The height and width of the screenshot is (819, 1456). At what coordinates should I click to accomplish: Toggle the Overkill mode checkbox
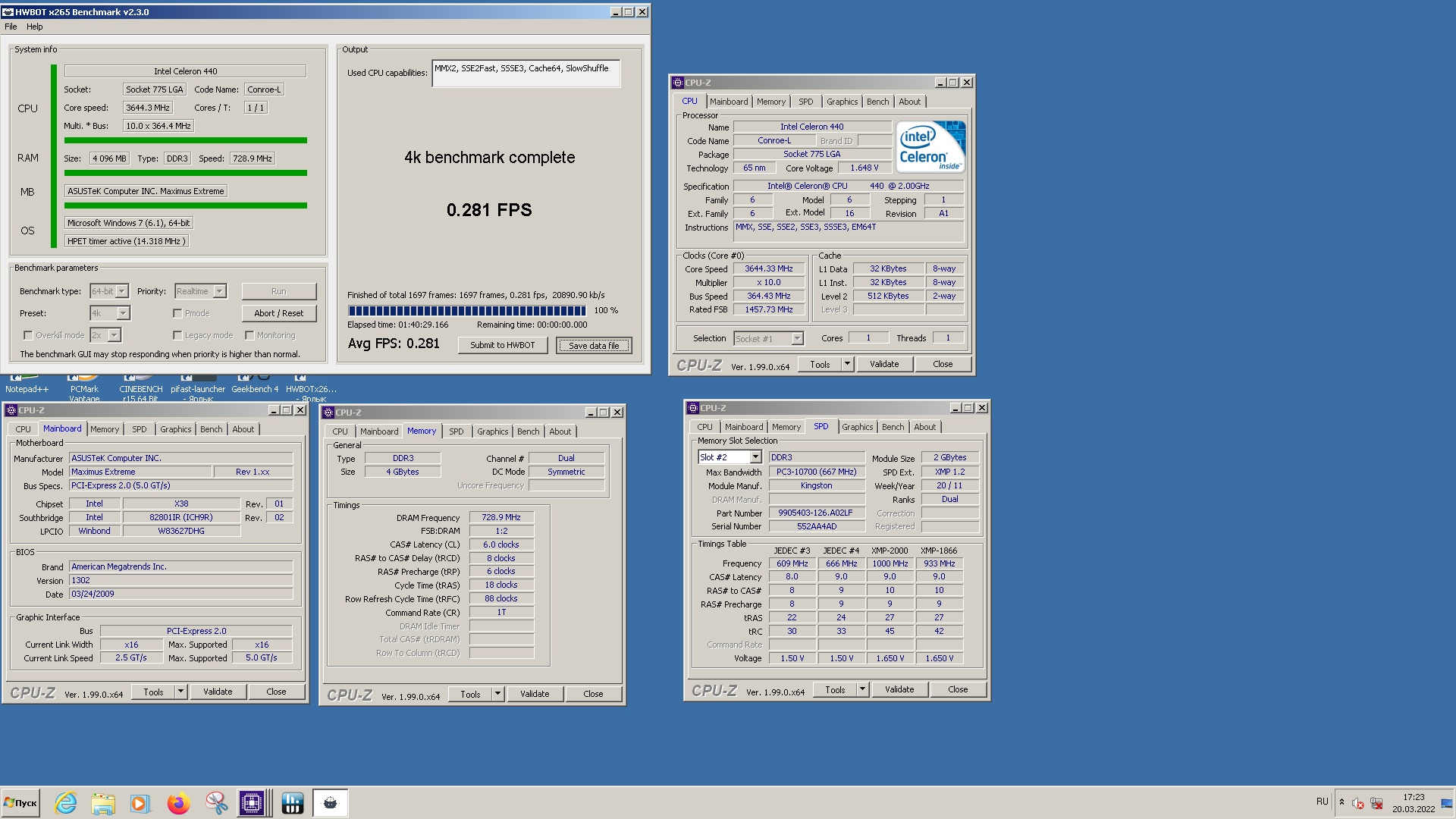(28, 335)
